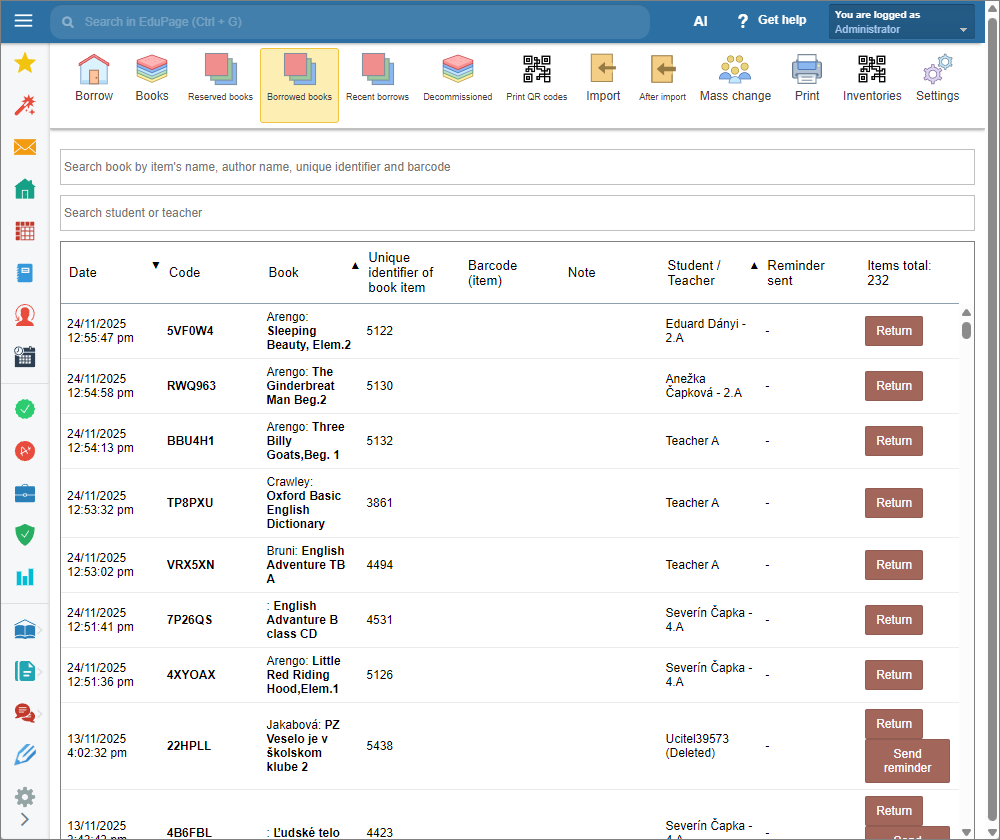Open Mass change tool
This screenshot has height=840, width=1000.
pos(735,79)
